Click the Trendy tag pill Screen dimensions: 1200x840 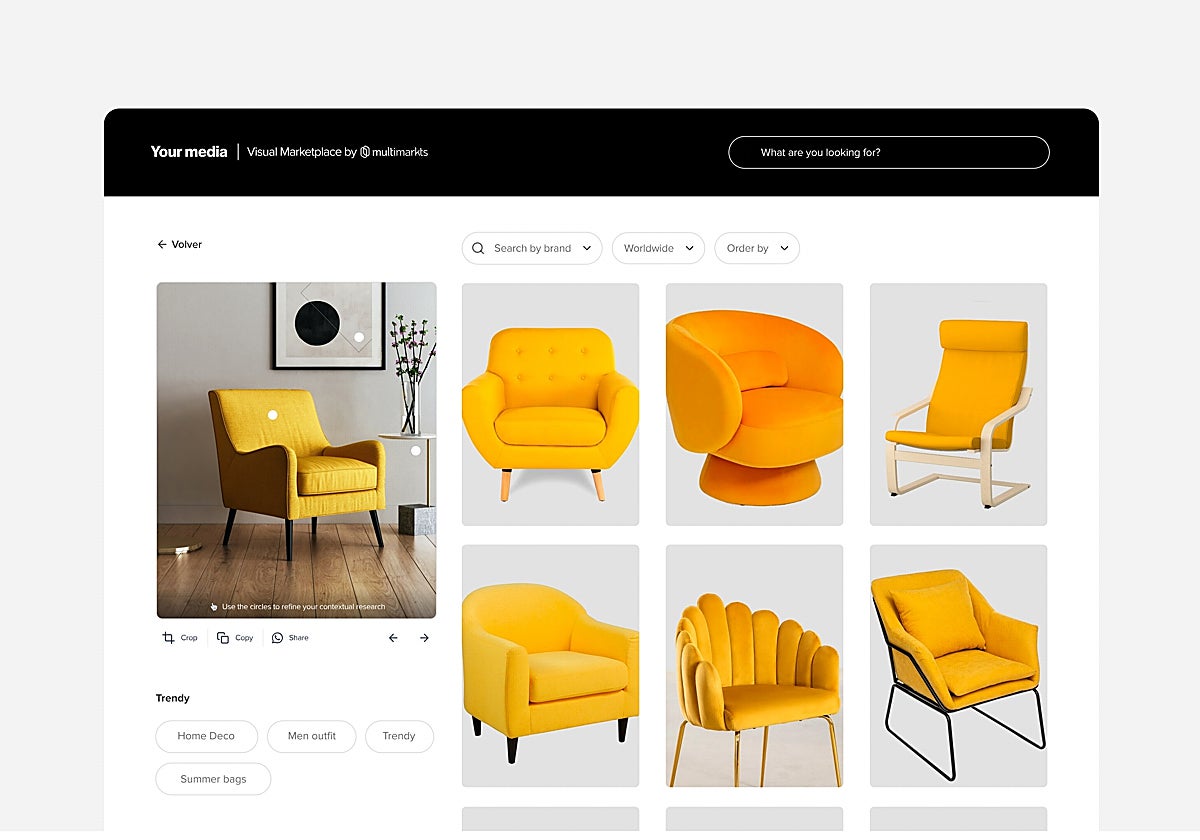pyautogui.click(x=398, y=737)
